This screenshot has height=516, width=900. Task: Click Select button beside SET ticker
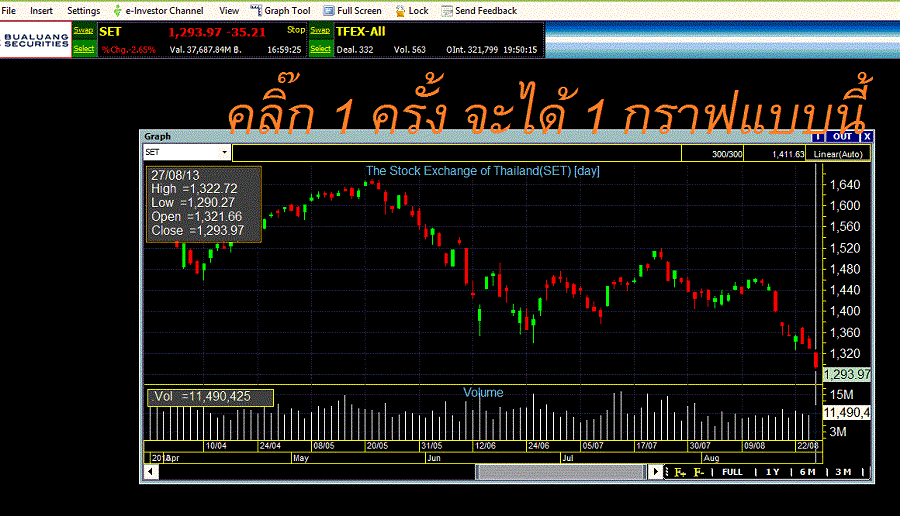point(84,49)
